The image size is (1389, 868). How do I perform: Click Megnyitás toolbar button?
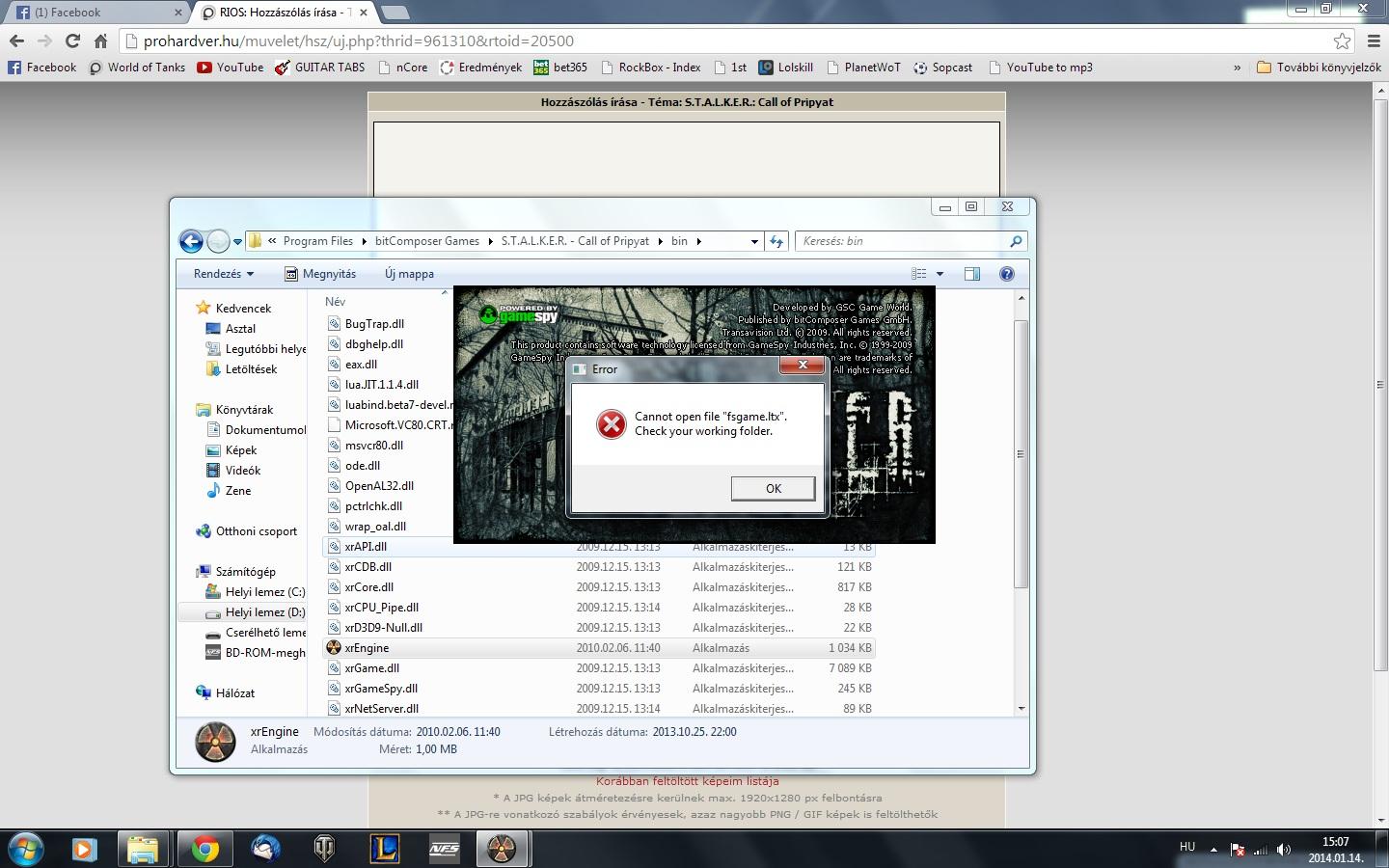pos(320,274)
